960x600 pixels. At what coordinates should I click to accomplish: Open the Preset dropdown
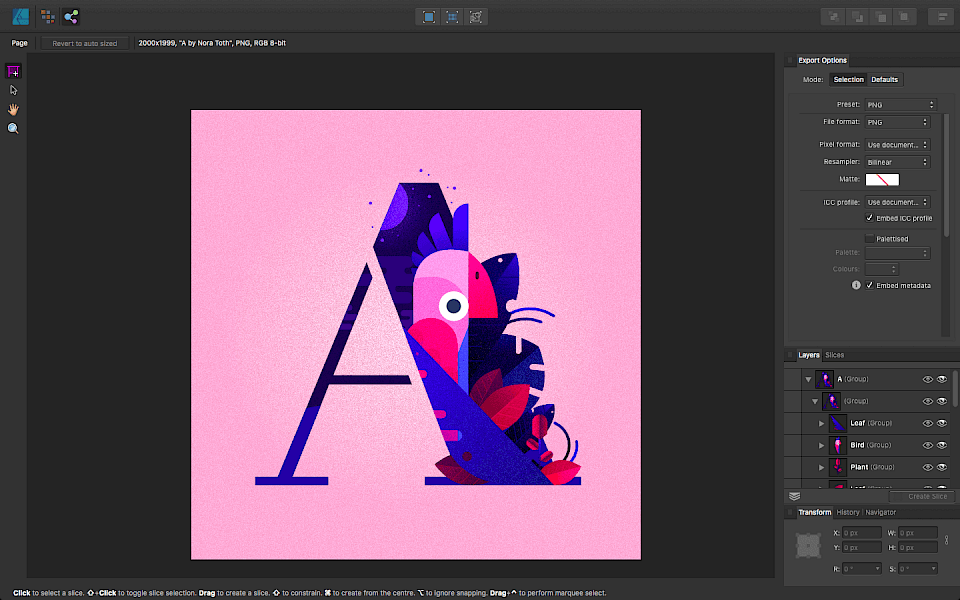(901, 105)
